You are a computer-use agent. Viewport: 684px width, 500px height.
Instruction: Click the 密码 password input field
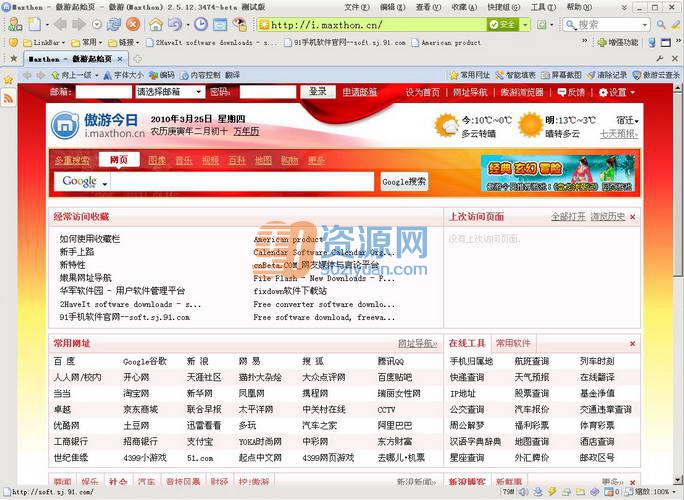[268, 92]
